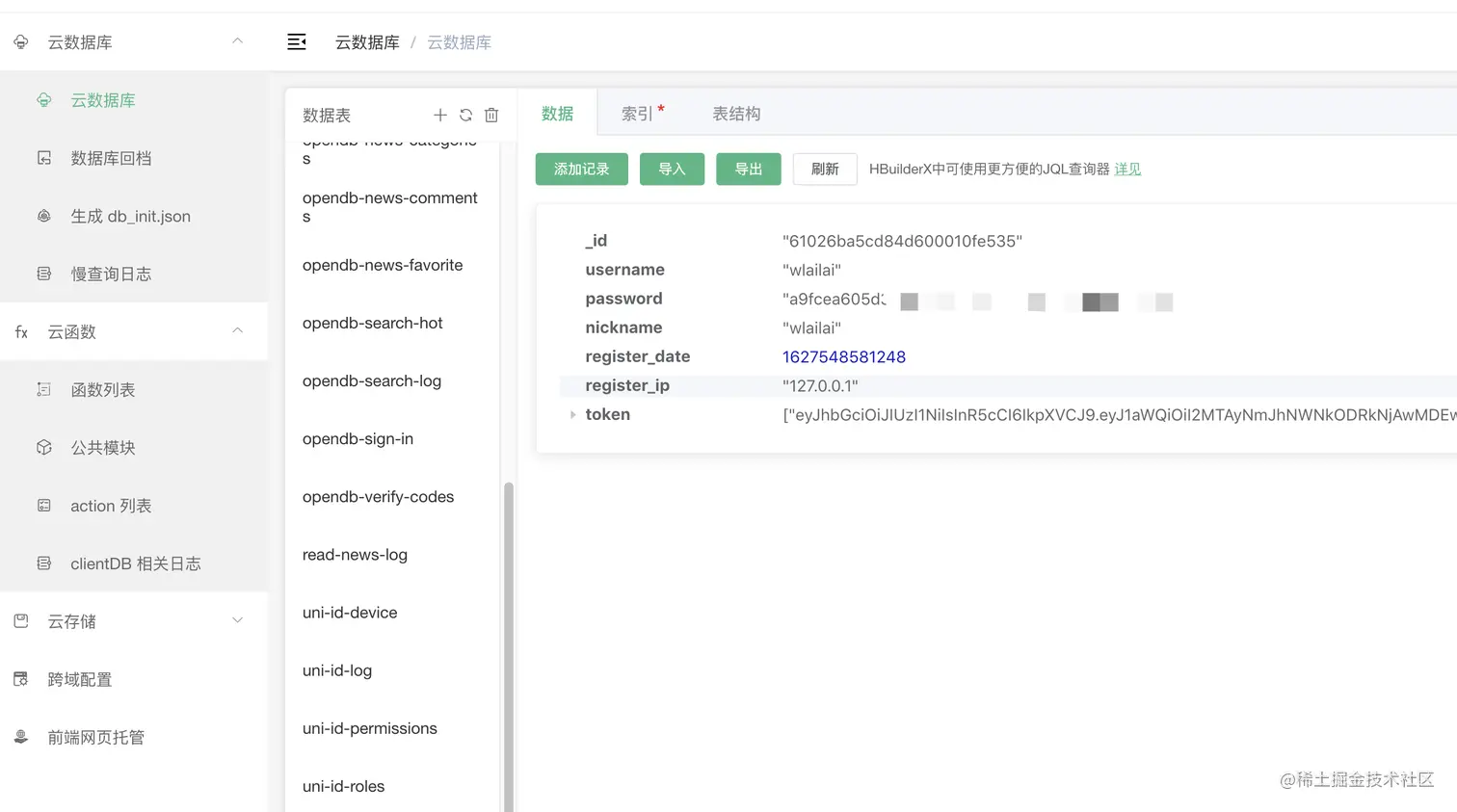Collapse the 云数据库 sidebar section chevron

(237, 40)
